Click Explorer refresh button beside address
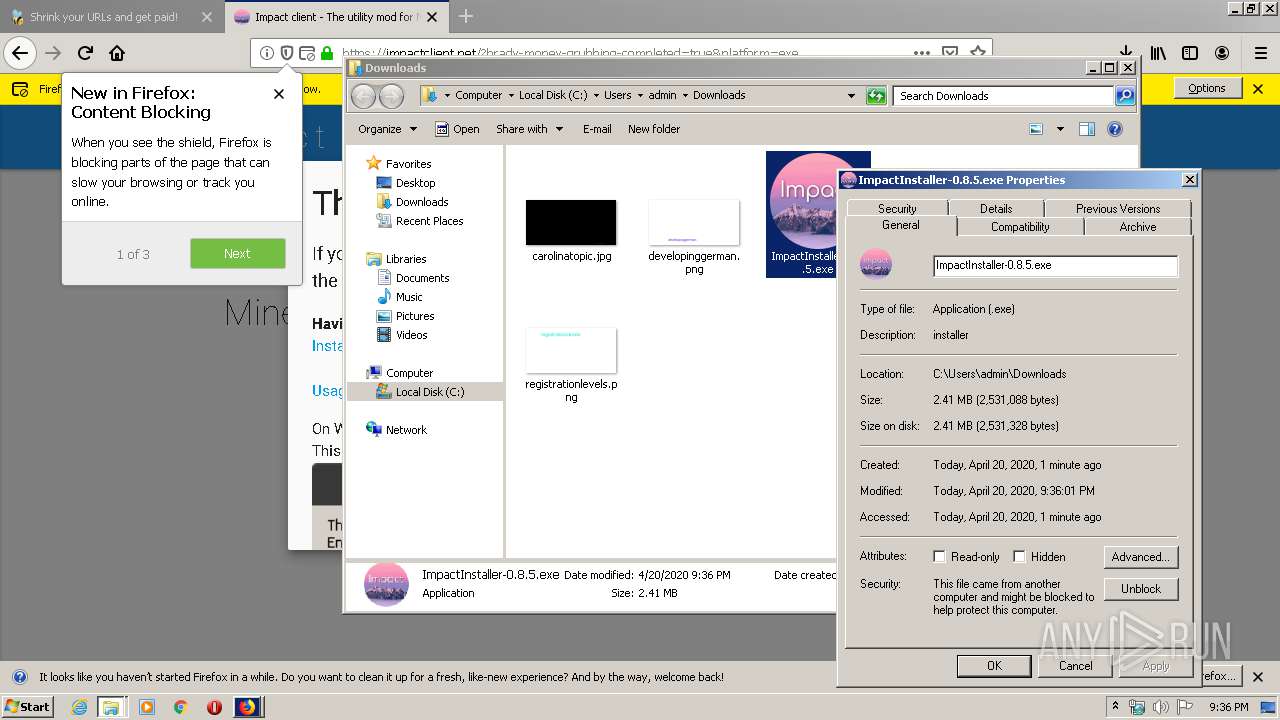 (876, 95)
